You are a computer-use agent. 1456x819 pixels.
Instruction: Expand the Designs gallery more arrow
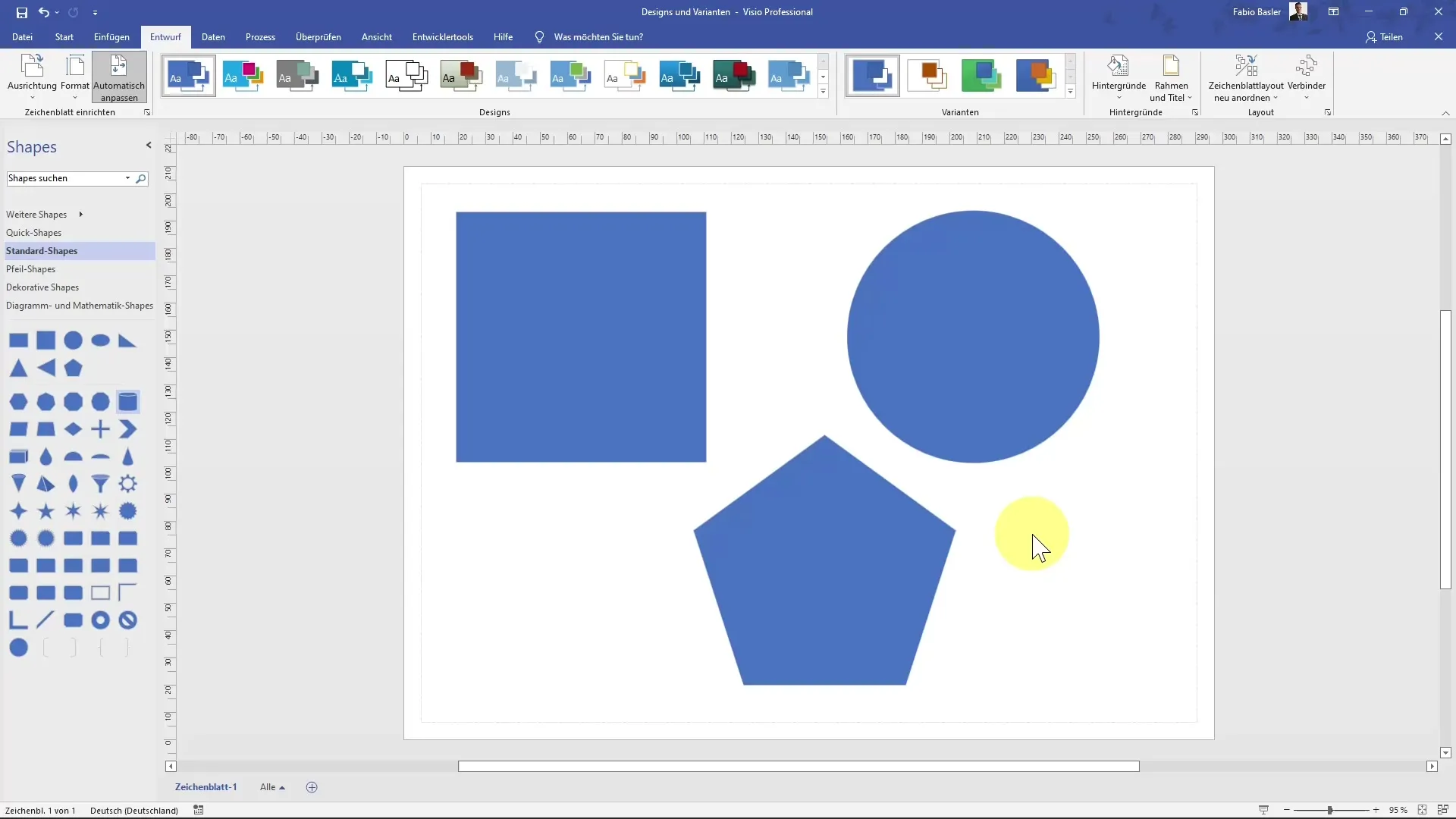tap(823, 92)
